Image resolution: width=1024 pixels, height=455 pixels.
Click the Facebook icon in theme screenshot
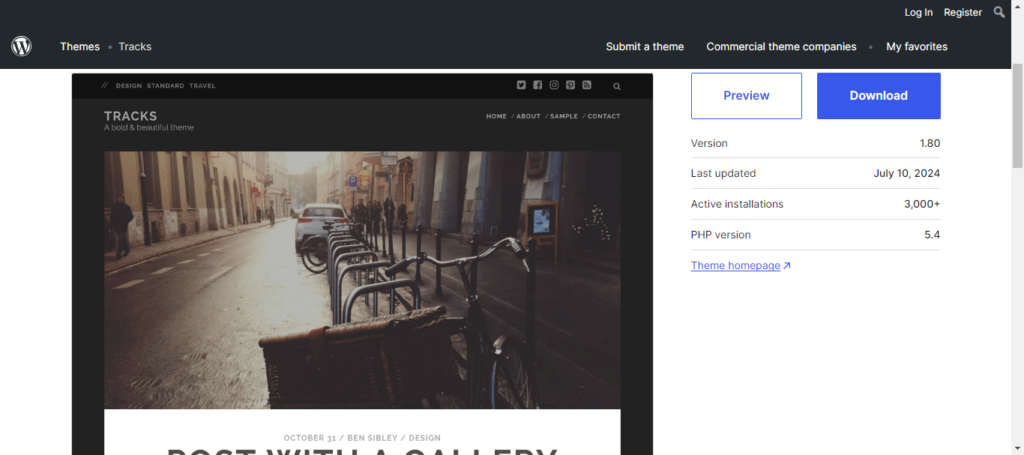(x=537, y=85)
